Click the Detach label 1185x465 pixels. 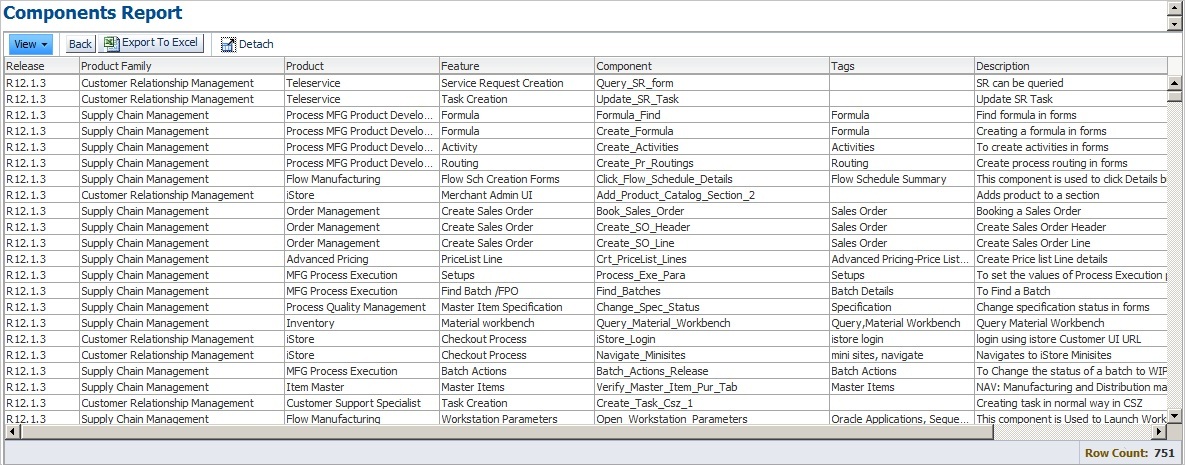(x=256, y=45)
